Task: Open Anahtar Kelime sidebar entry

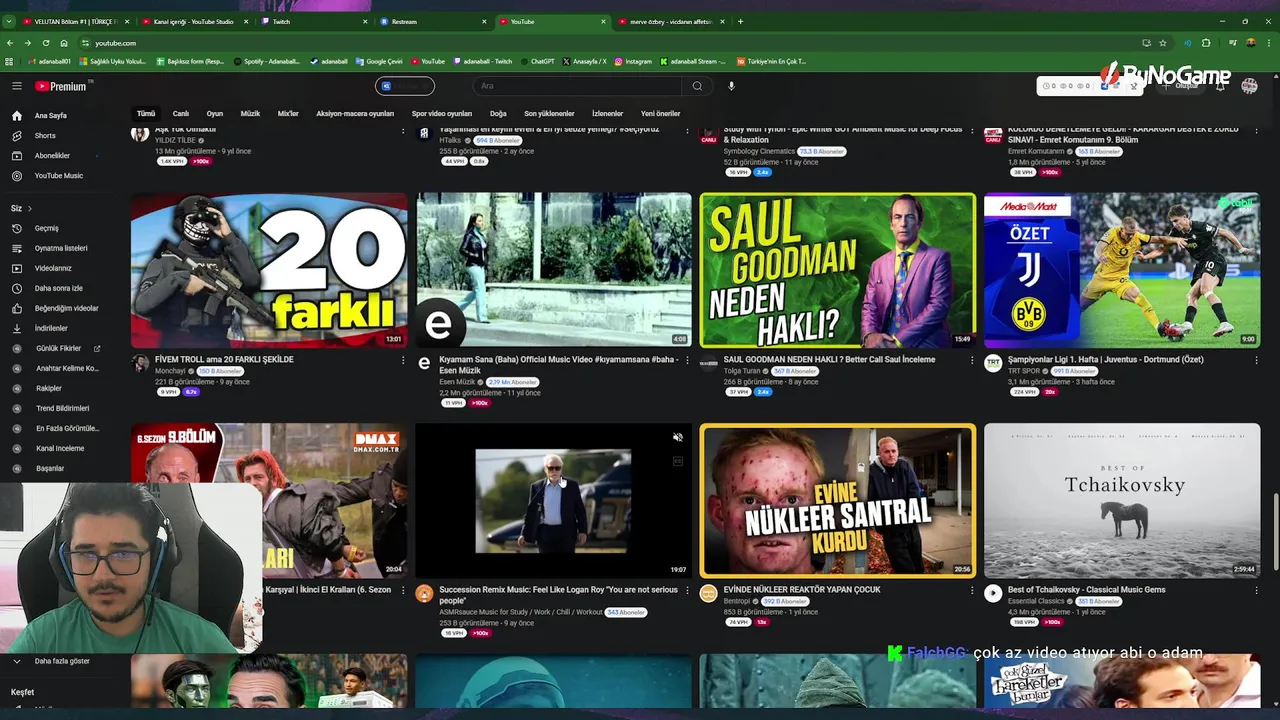Action: click(67, 368)
